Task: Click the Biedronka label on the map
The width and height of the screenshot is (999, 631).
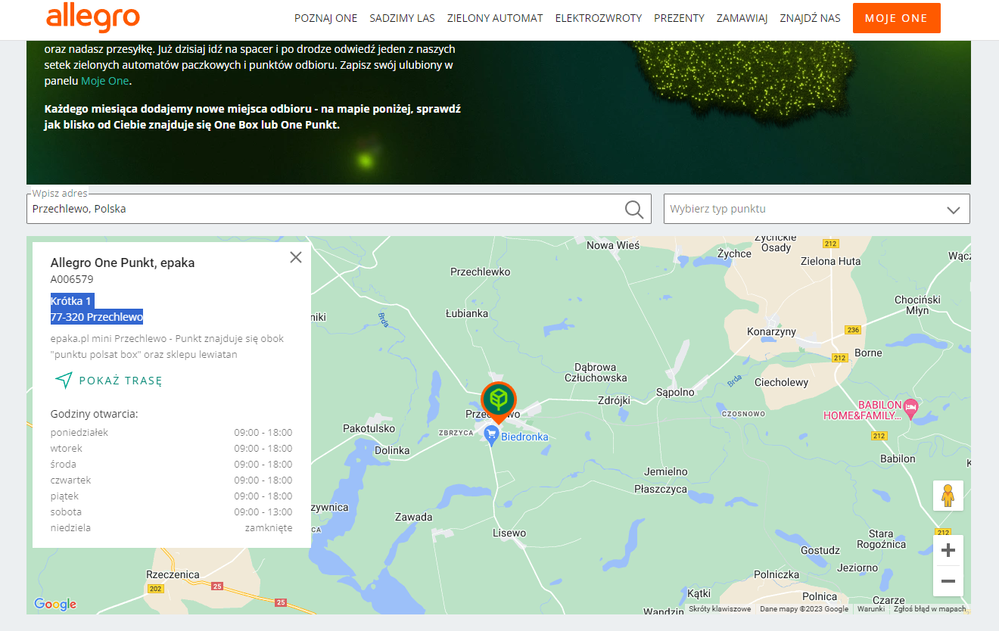Action: pos(524,437)
